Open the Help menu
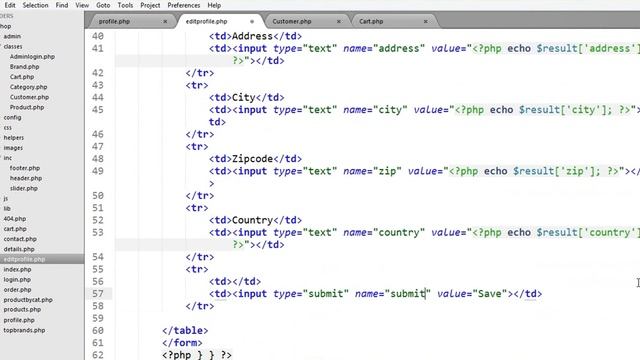The image size is (640, 360). (214, 5)
